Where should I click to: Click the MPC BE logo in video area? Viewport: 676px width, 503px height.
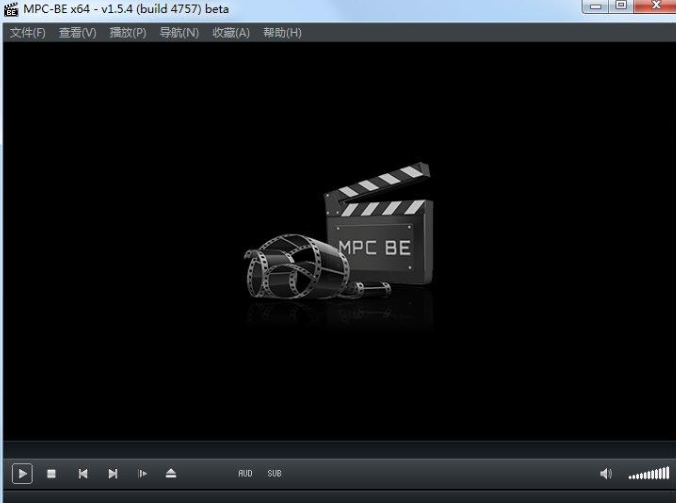tap(338, 232)
